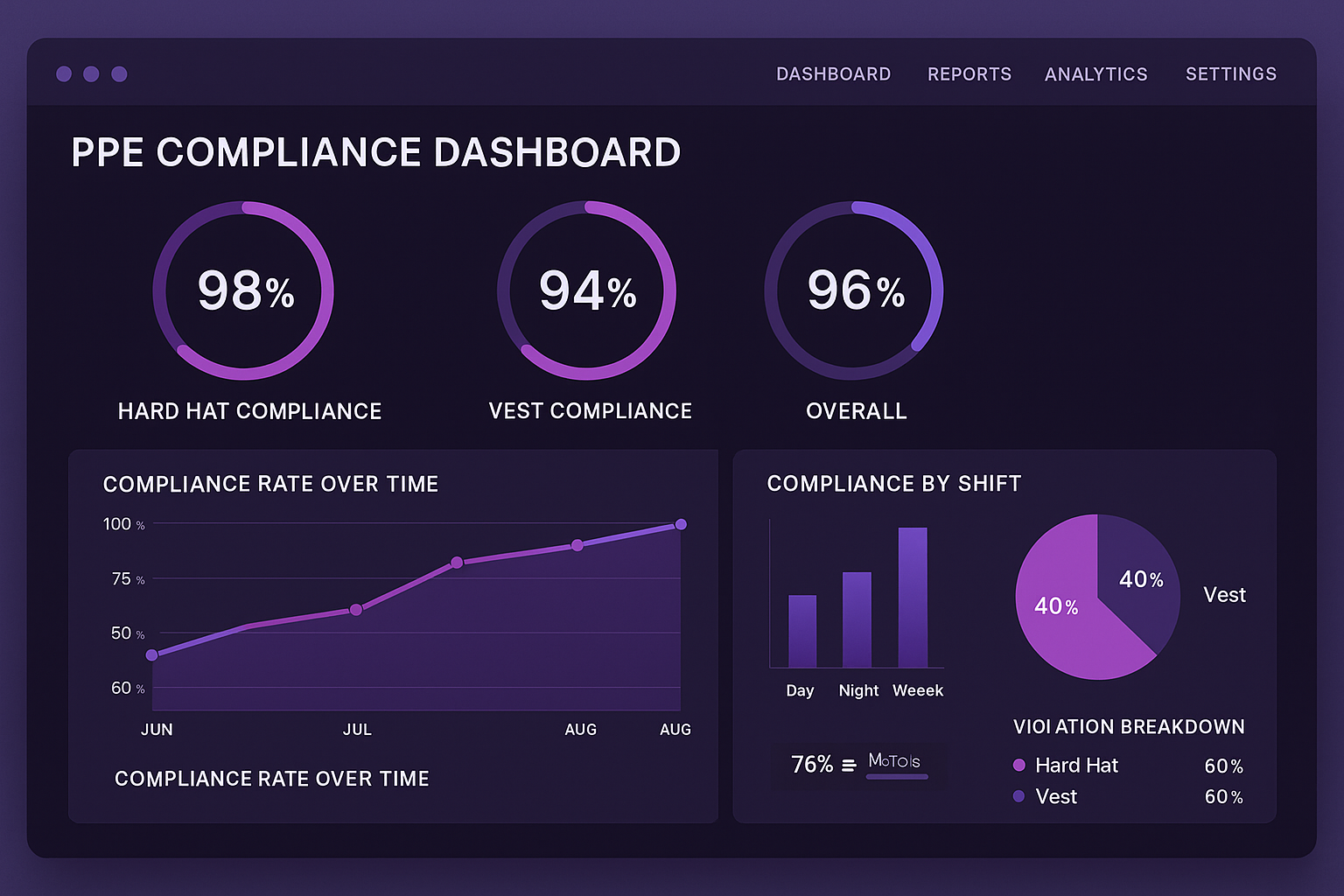This screenshot has height=896, width=1344.
Task: Select the JUL data point on the trend line
Action: tap(357, 609)
